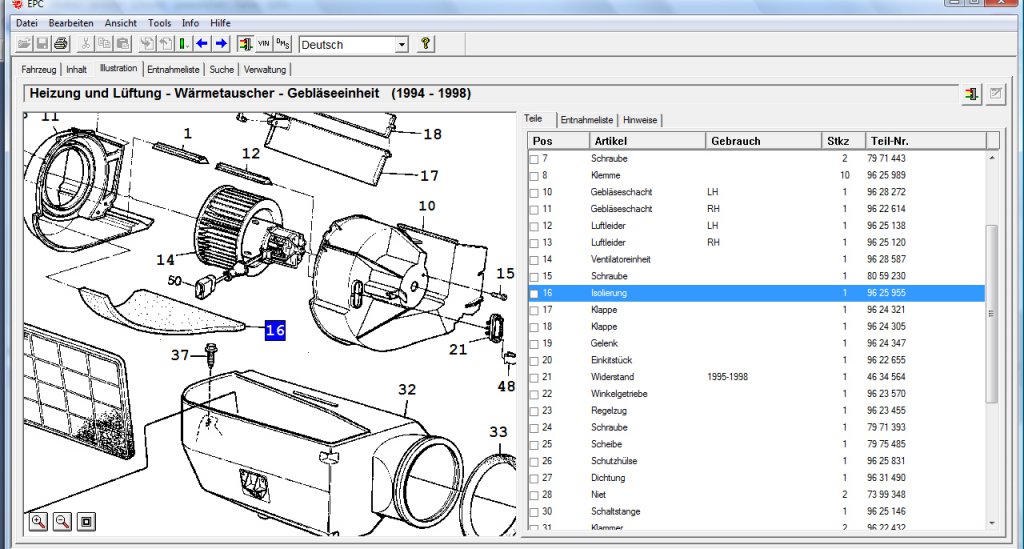Open the Hinweise tab in parts panel

pos(640,120)
